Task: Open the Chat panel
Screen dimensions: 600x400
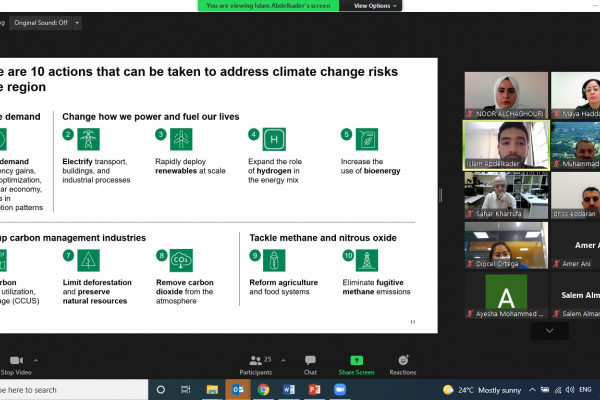Action: coord(310,361)
